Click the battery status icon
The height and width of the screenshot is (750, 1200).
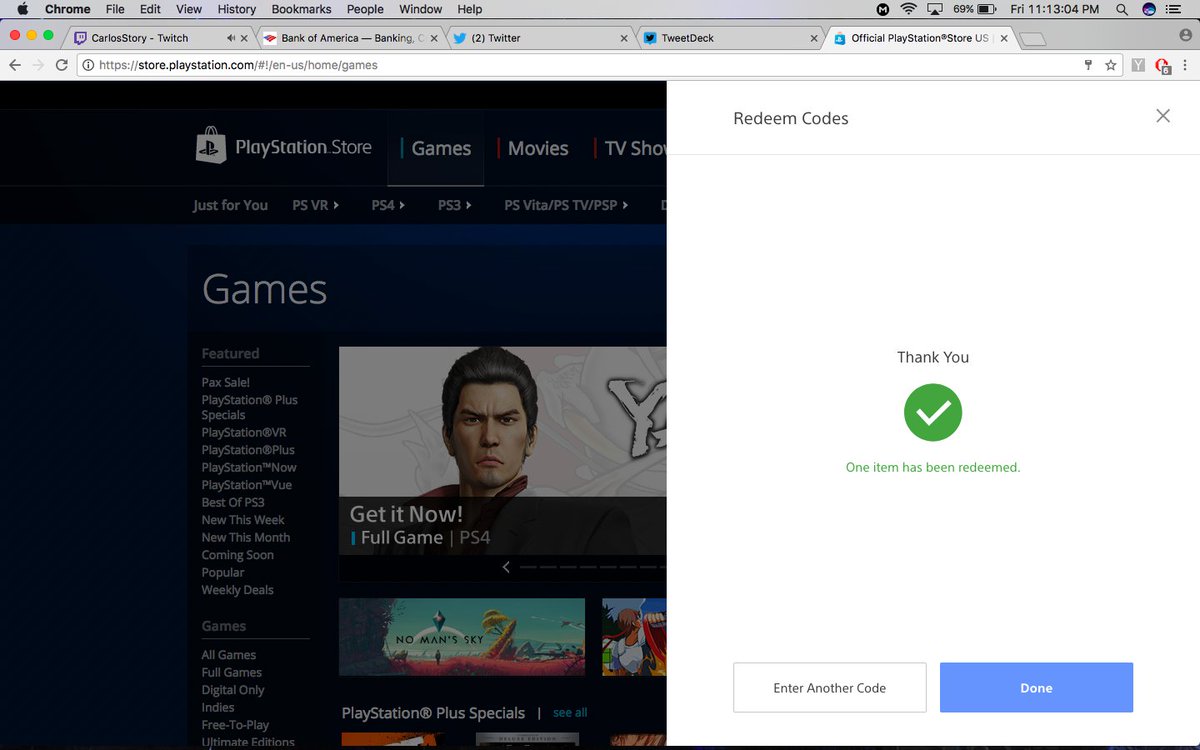[986, 9]
